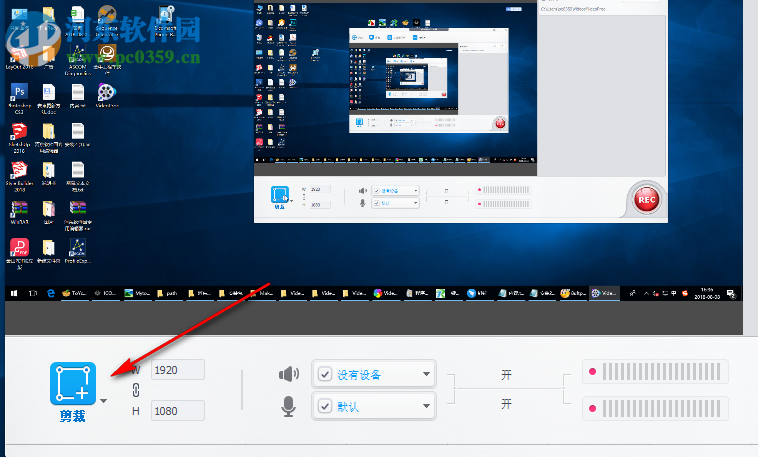
Task: Click the ASCON Компас desktop icon
Action: [x=77, y=60]
